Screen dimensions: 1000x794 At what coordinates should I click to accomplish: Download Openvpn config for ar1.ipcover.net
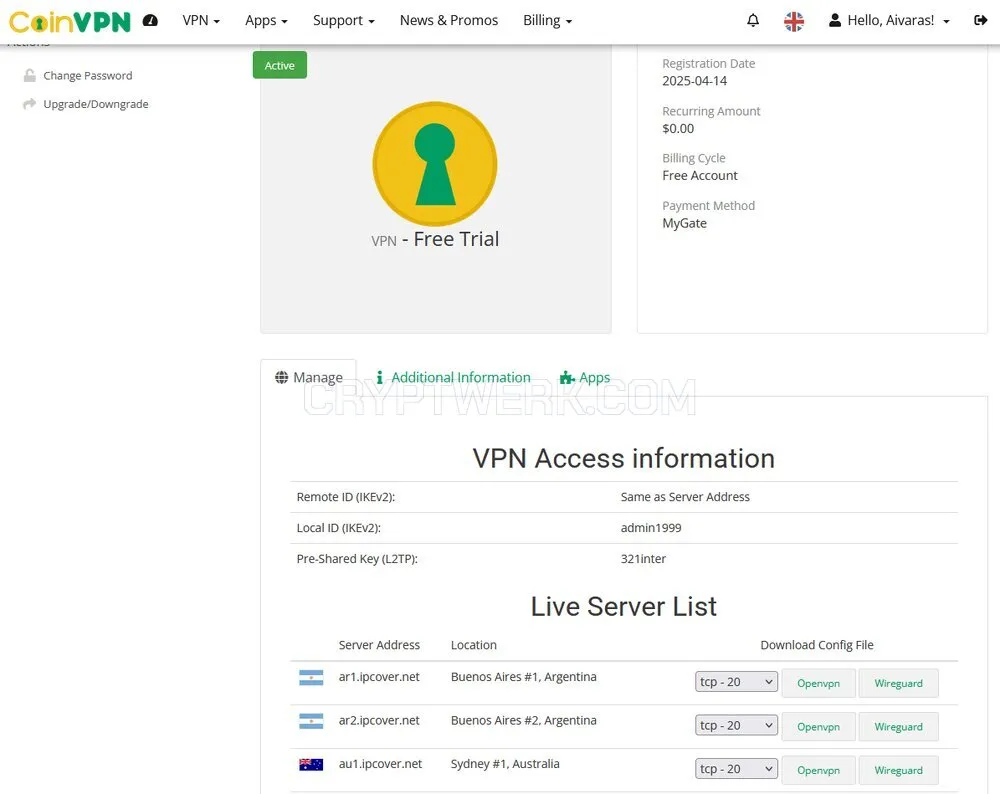(x=818, y=683)
